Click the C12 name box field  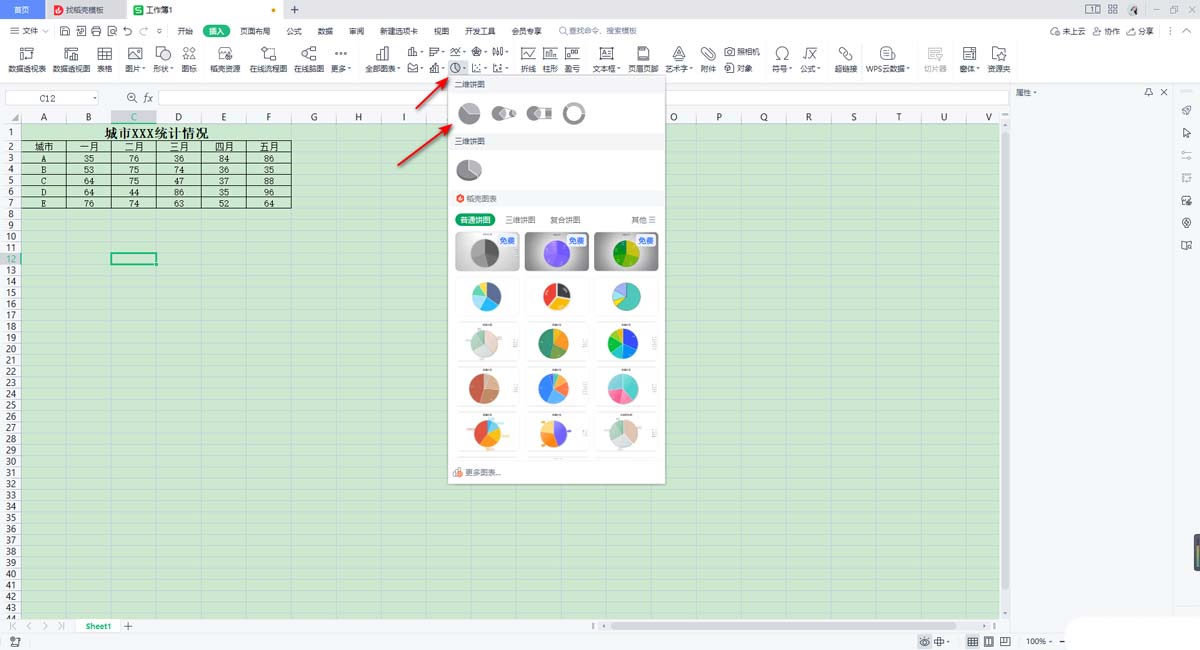[x=52, y=98]
